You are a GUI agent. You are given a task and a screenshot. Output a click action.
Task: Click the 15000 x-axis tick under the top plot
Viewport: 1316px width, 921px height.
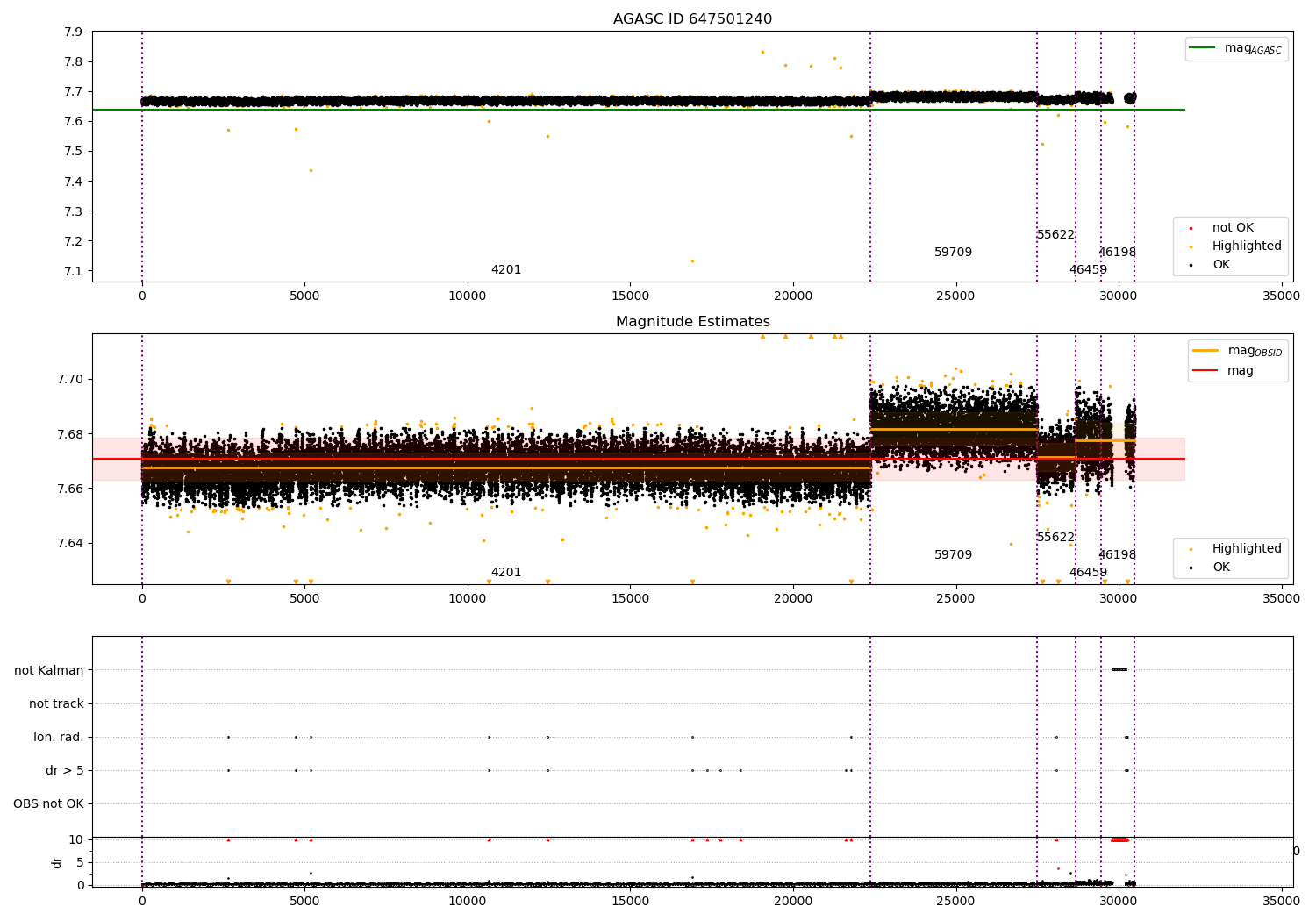pos(630,296)
